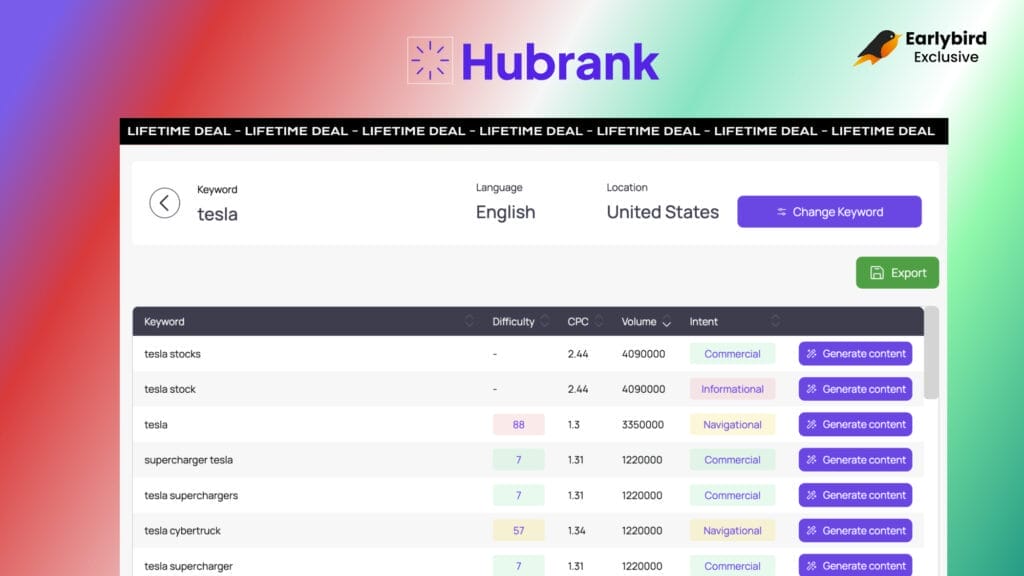The width and height of the screenshot is (1024, 576).
Task: Click the sparkle icon on tesla's Generate content button
Action: click(810, 424)
